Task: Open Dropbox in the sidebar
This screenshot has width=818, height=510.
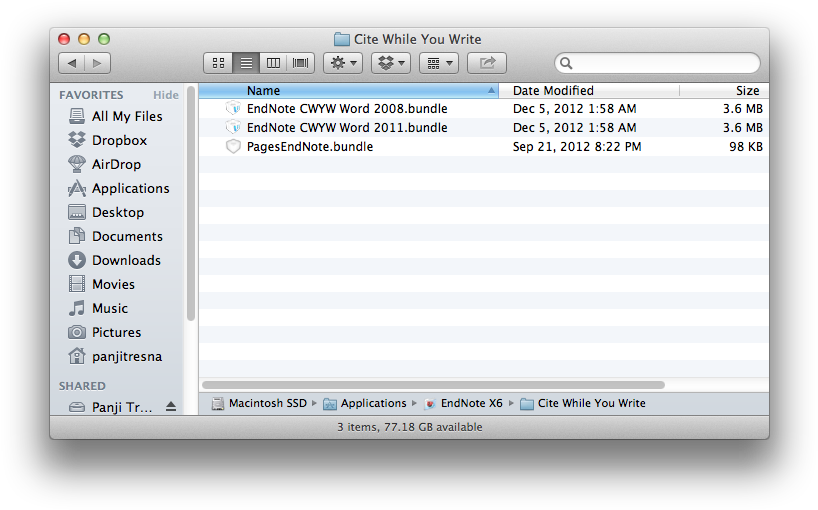Action: [117, 140]
